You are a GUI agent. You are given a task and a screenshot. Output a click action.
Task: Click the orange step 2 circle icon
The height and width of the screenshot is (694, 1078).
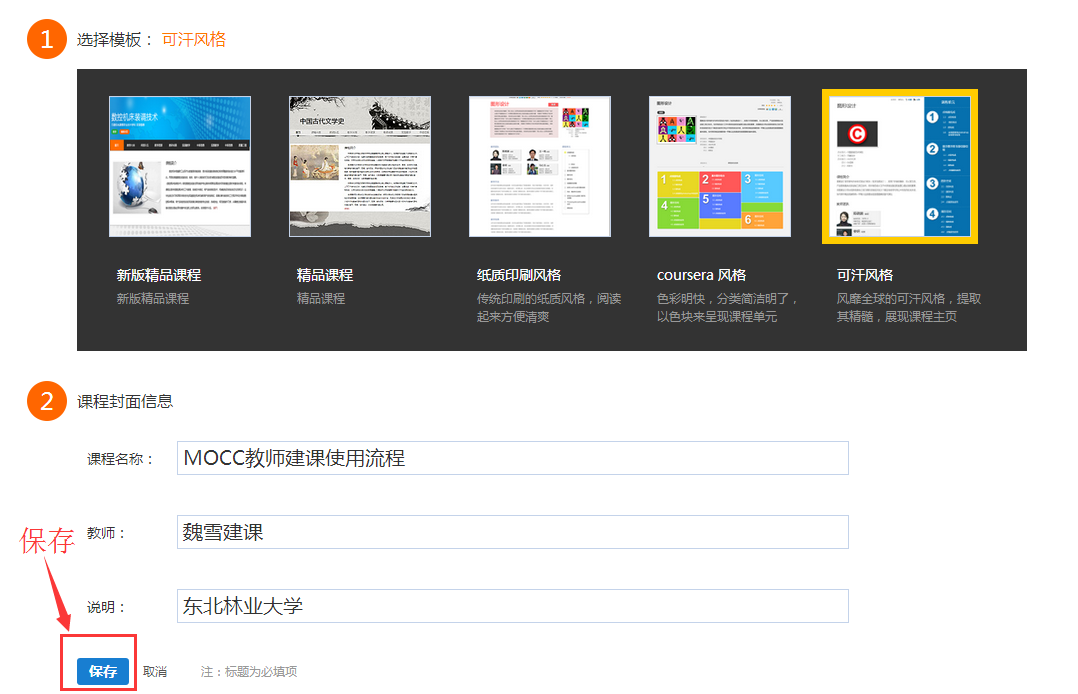coord(46,401)
